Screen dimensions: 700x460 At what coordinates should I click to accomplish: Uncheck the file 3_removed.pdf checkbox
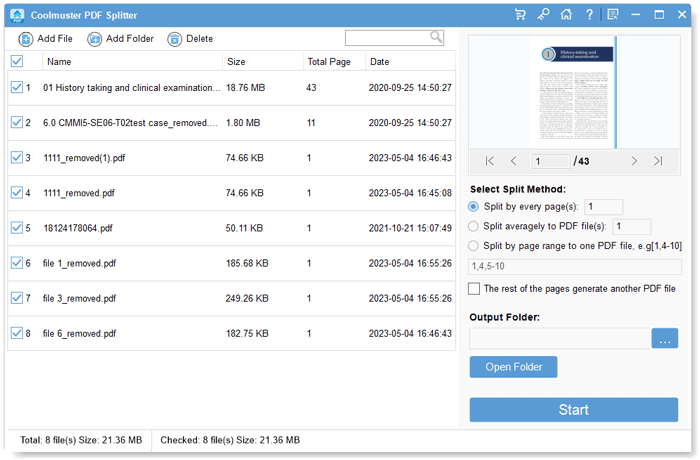[17, 298]
